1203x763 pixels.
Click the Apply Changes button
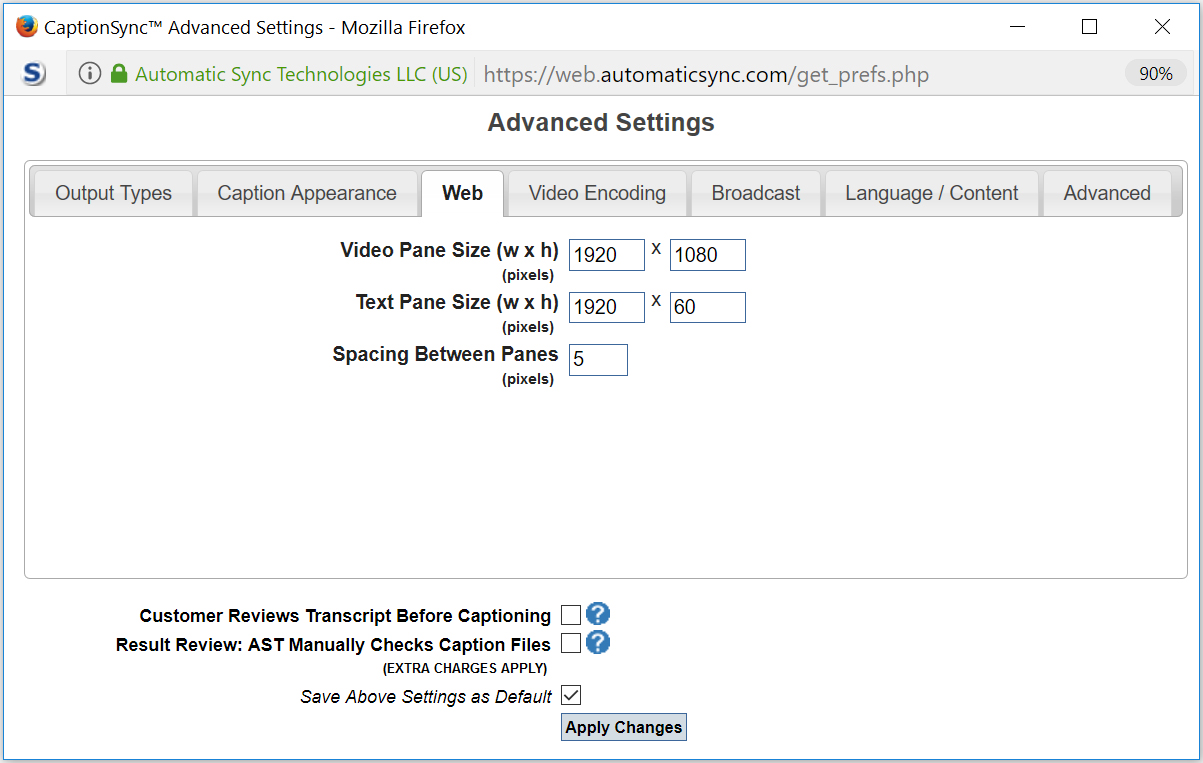coord(623,727)
